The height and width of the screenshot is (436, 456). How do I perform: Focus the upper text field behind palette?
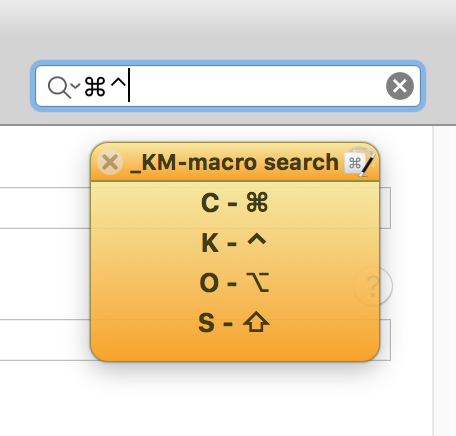[x=195, y=208]
